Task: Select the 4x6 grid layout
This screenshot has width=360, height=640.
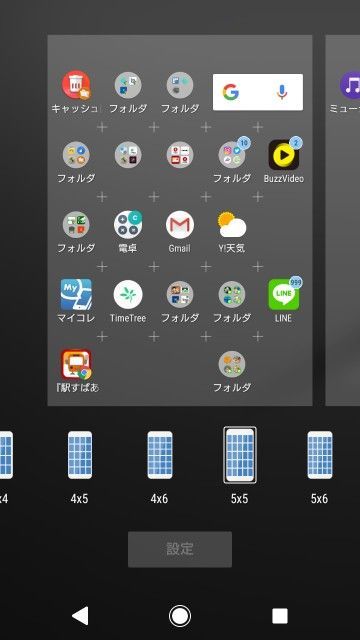Action: pyautogui.click(x=160, y=455)
